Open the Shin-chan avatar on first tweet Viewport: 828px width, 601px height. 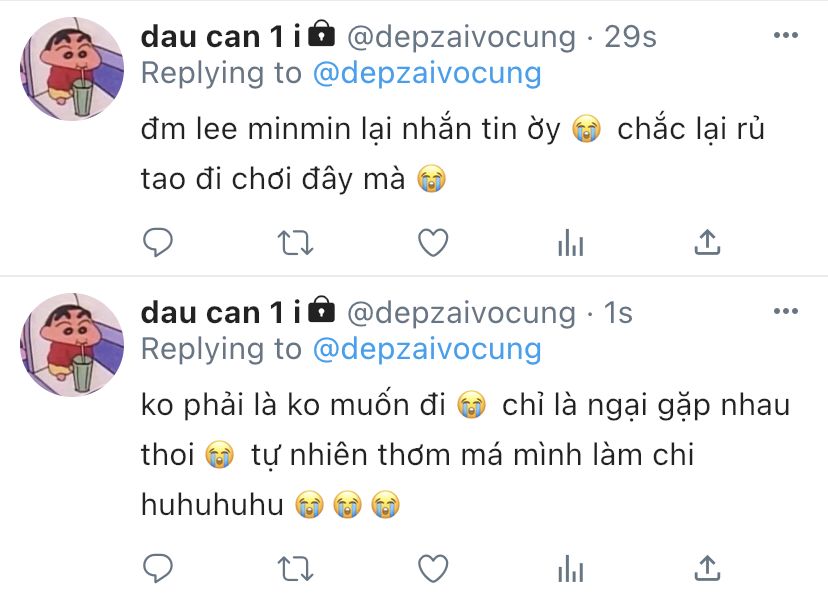pyautogui.click(x=72, y=69)
